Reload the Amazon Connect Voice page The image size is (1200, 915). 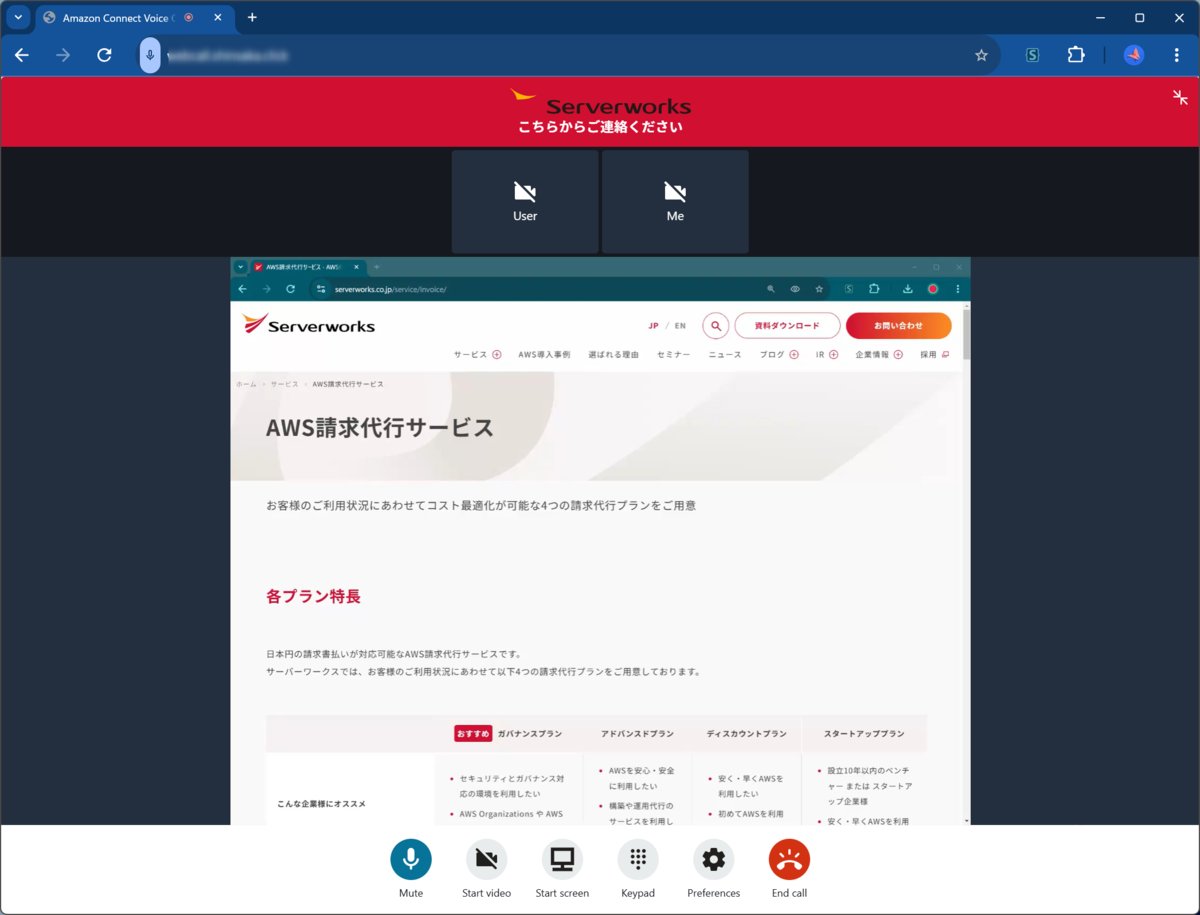pos(104,55)
